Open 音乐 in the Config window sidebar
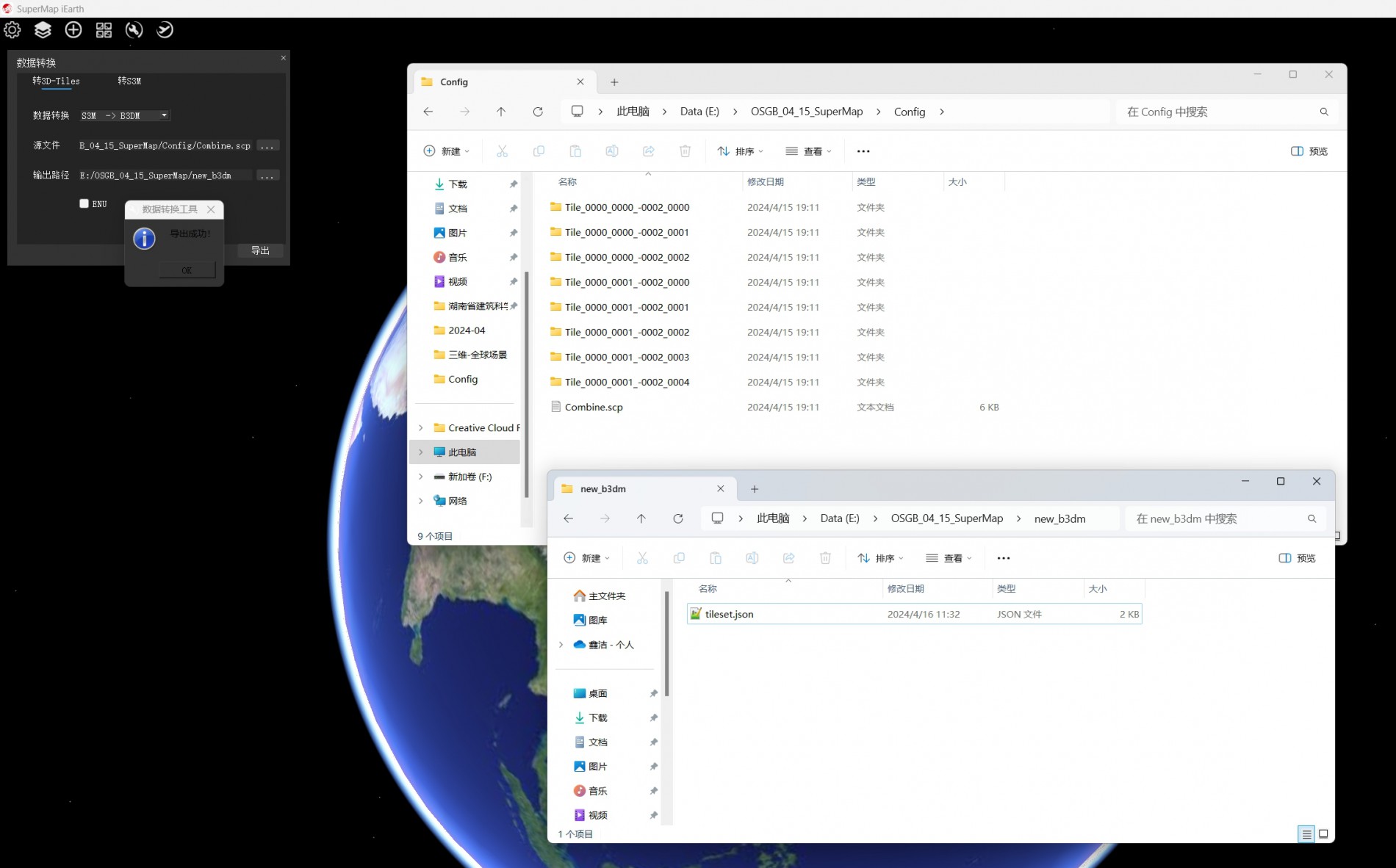This screenshot has height=868, width=1396. (458, 257)
